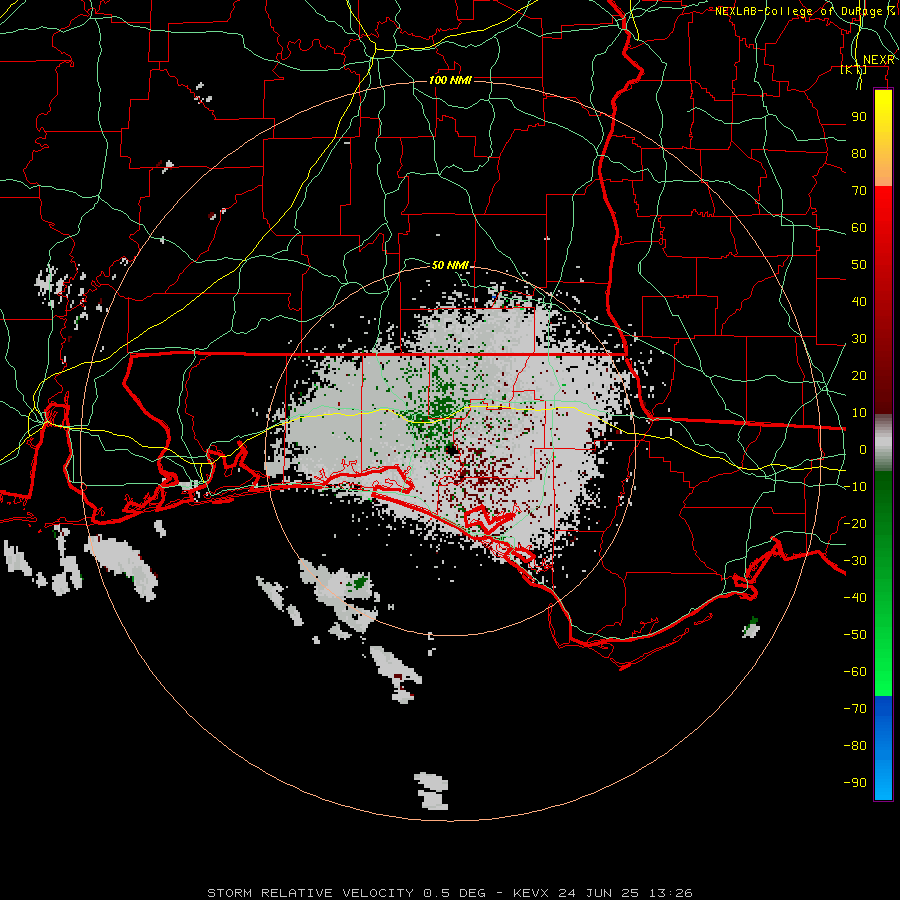900x900 pixels.
Task: Click the Storm Relative Velocity caption at bottom
Action: click(x=449, y=893)
